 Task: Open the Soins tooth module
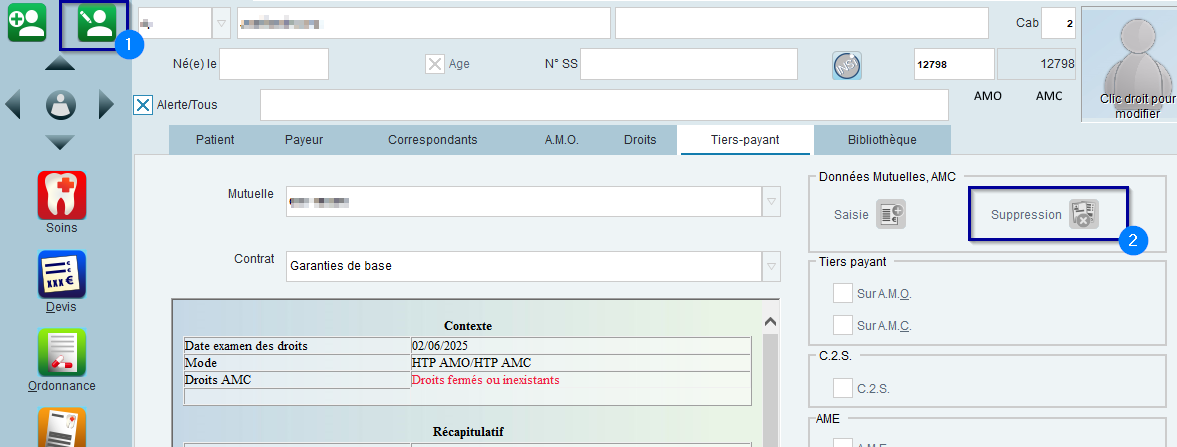(x=62, y=195)
